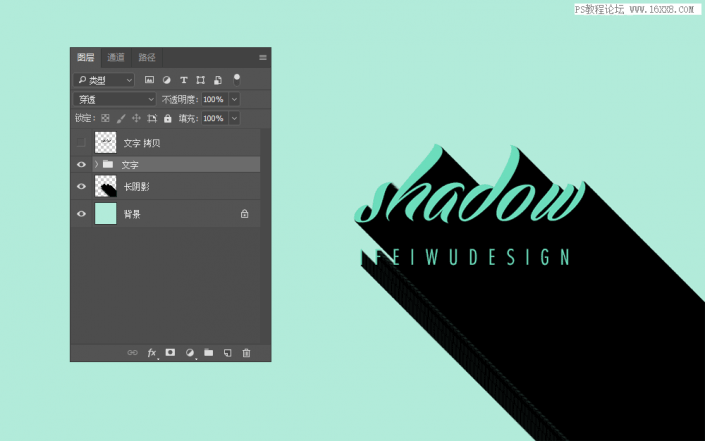Screen dimensions: 705x441
Task: Click the Layers panel scrollbar
Action: pyautogui.click(x=265, y=236)
